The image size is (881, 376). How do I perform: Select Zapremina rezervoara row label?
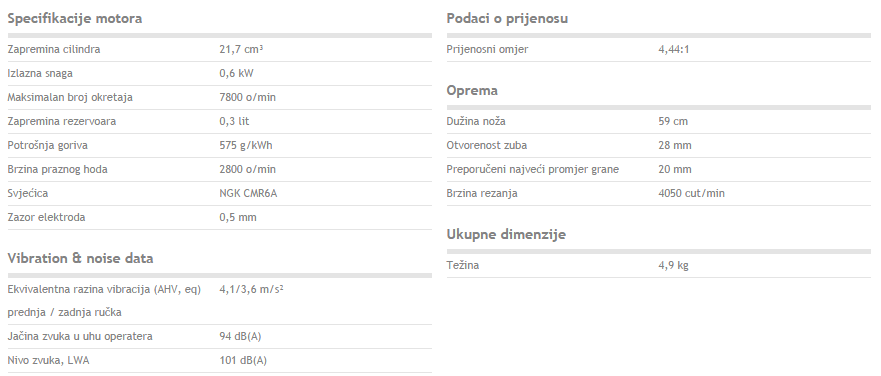click(x=62, y=121)
